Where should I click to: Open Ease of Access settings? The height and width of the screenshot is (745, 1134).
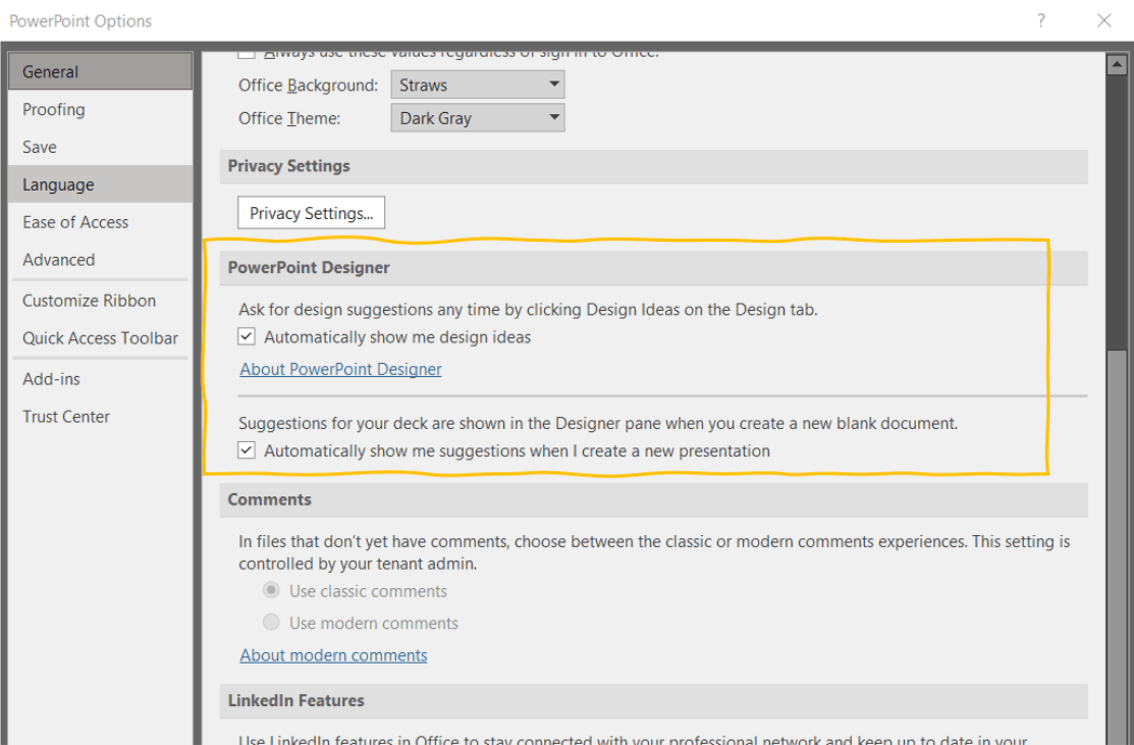pyautogui.click(x=76, y=222)
